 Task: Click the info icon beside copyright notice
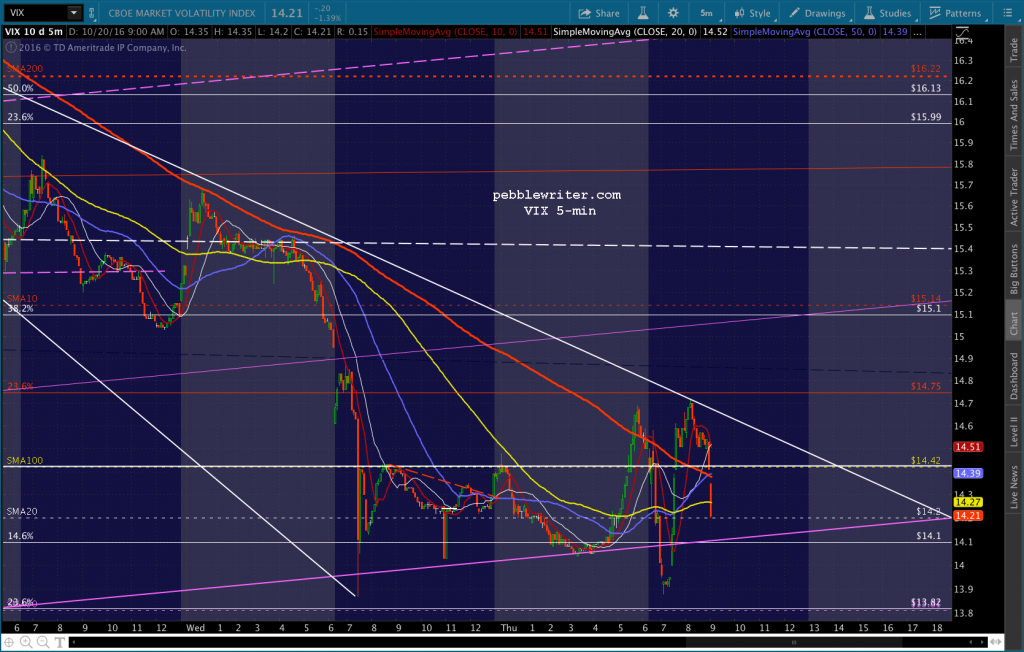[x=10, y=47]
